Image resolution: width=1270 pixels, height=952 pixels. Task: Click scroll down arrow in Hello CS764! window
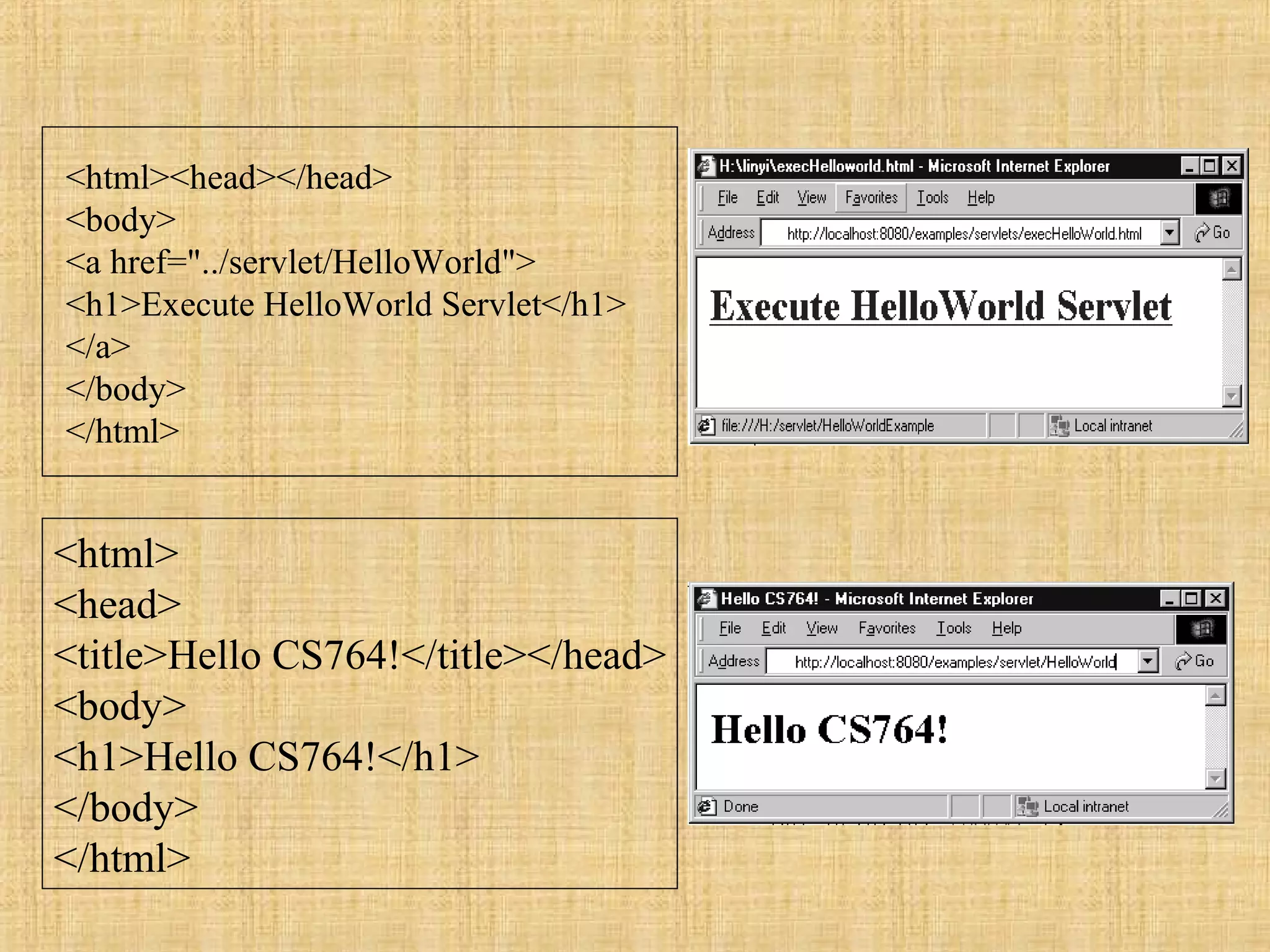tap(1215, 778)
